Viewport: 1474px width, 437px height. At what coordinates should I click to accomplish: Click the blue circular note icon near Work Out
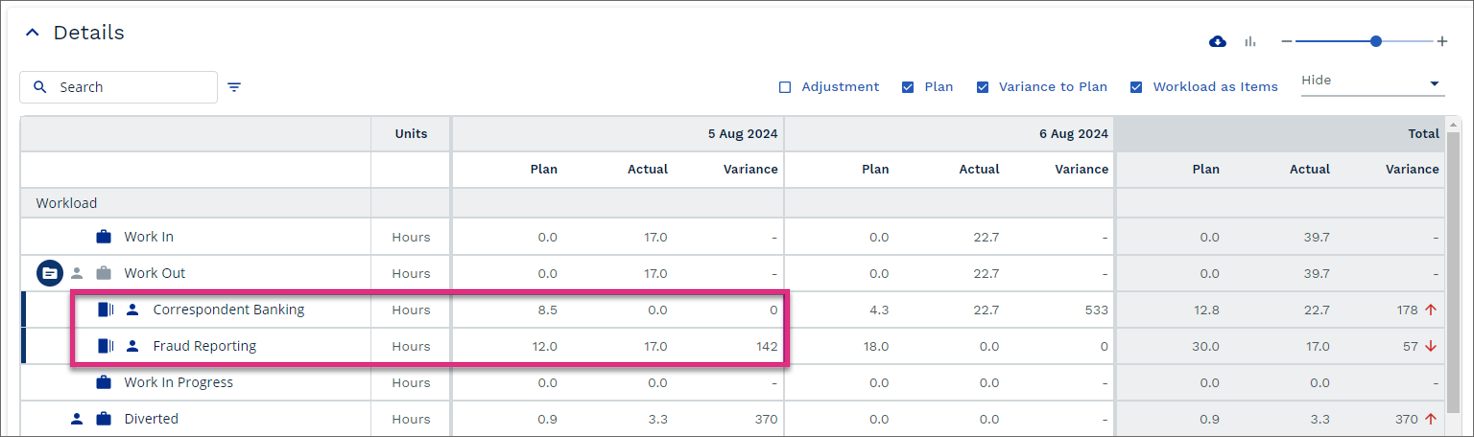tap(50, 273)
